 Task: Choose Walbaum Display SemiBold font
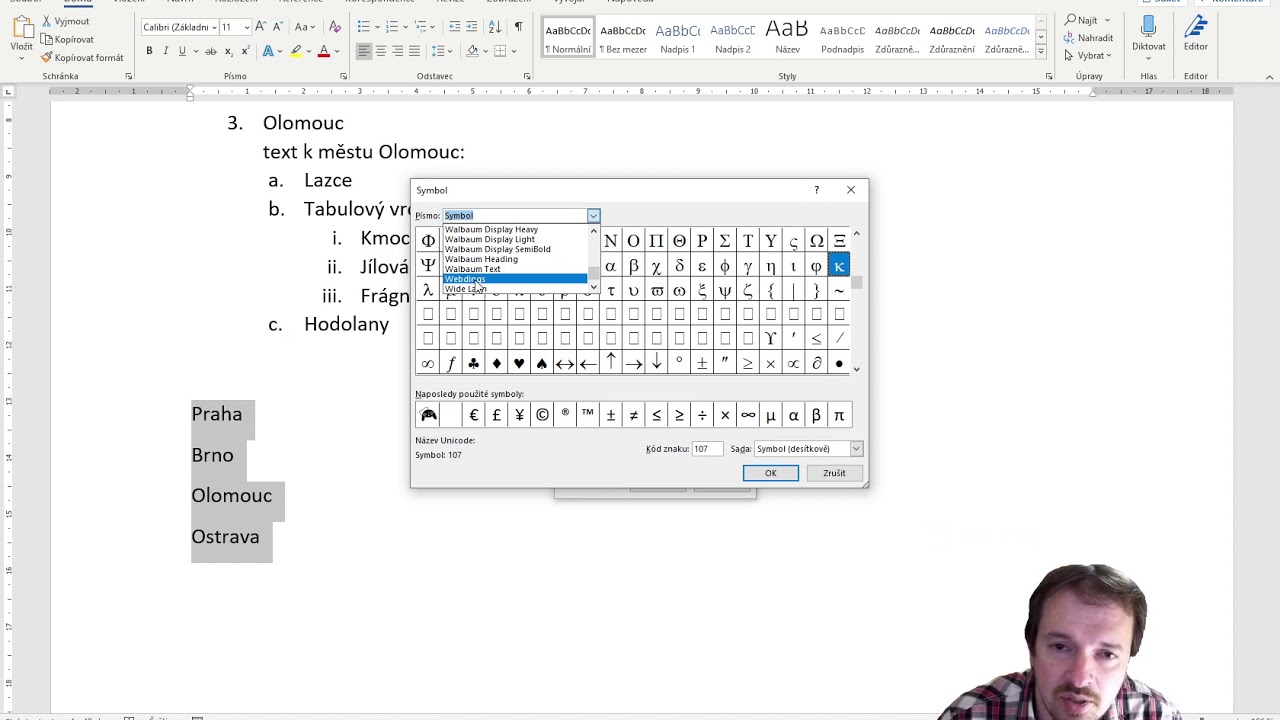pyautogui.click(x=515, y=249)
